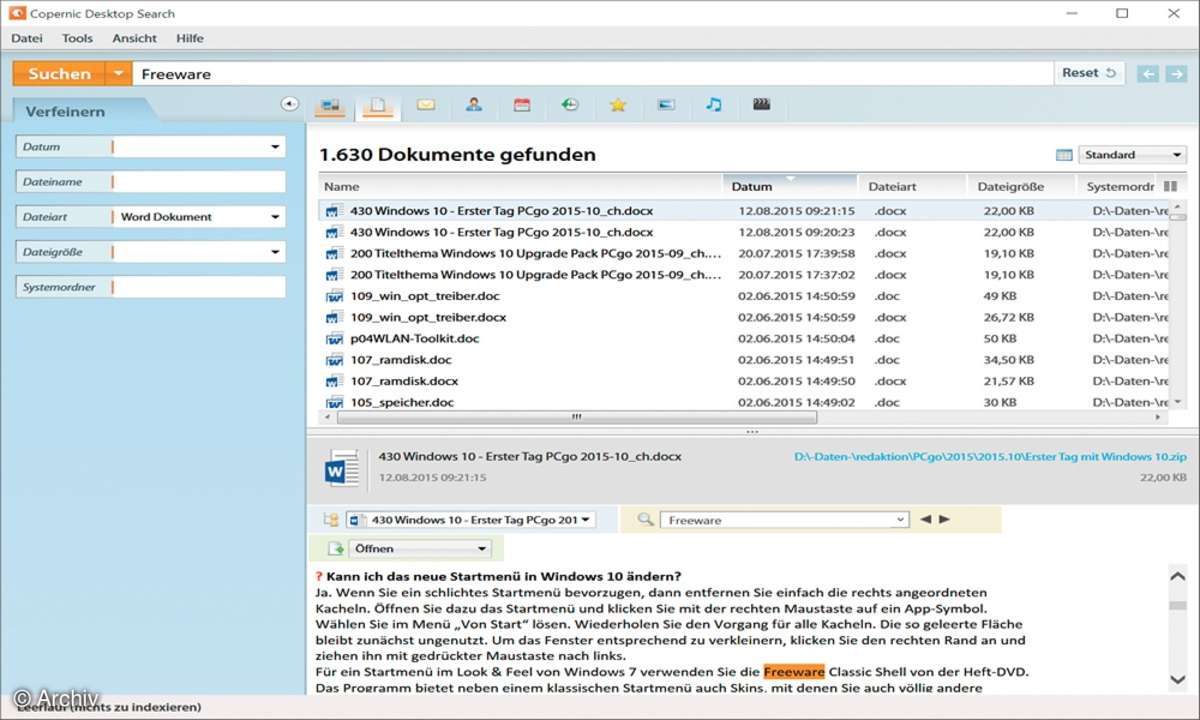Sort results by Systemordner column
Viewport: 1200px width, 720px height.
pos(1119,186)
